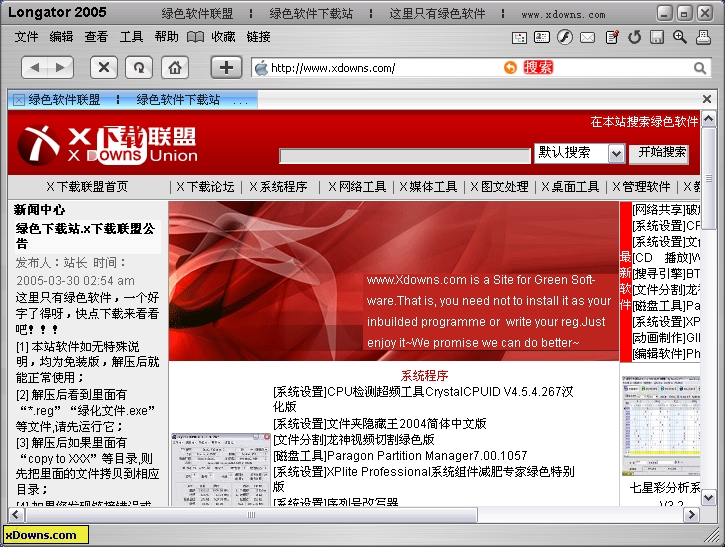Expand the 默认搜索 dropdown
Image resolution: width=725 pixels, height=547 pixels.
pos(616,154)
